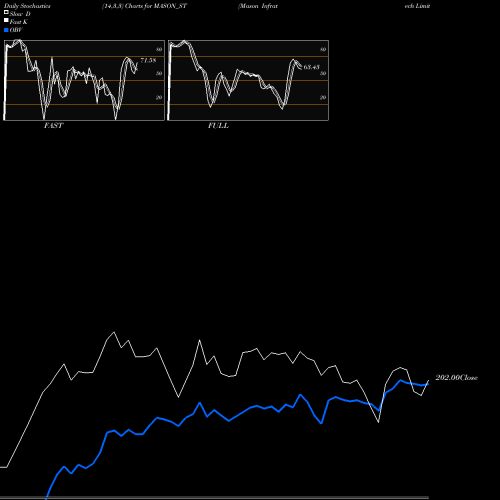
Task: Click the 63.43 value in FULL chart
Action: pyautogui.click(x=311, y=67)
